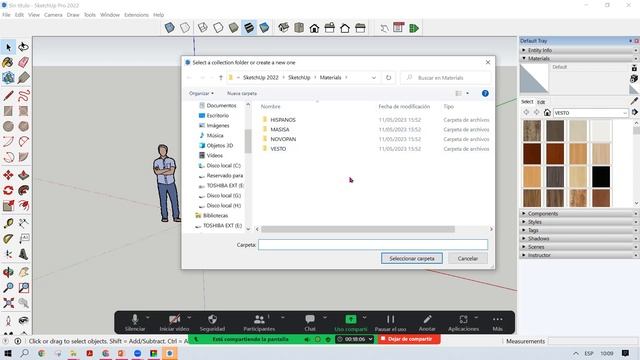Click the Seleccionar carpeta button
Viewport: 640px width, 360px height.
pyautogui.click(x=412, y=258)
